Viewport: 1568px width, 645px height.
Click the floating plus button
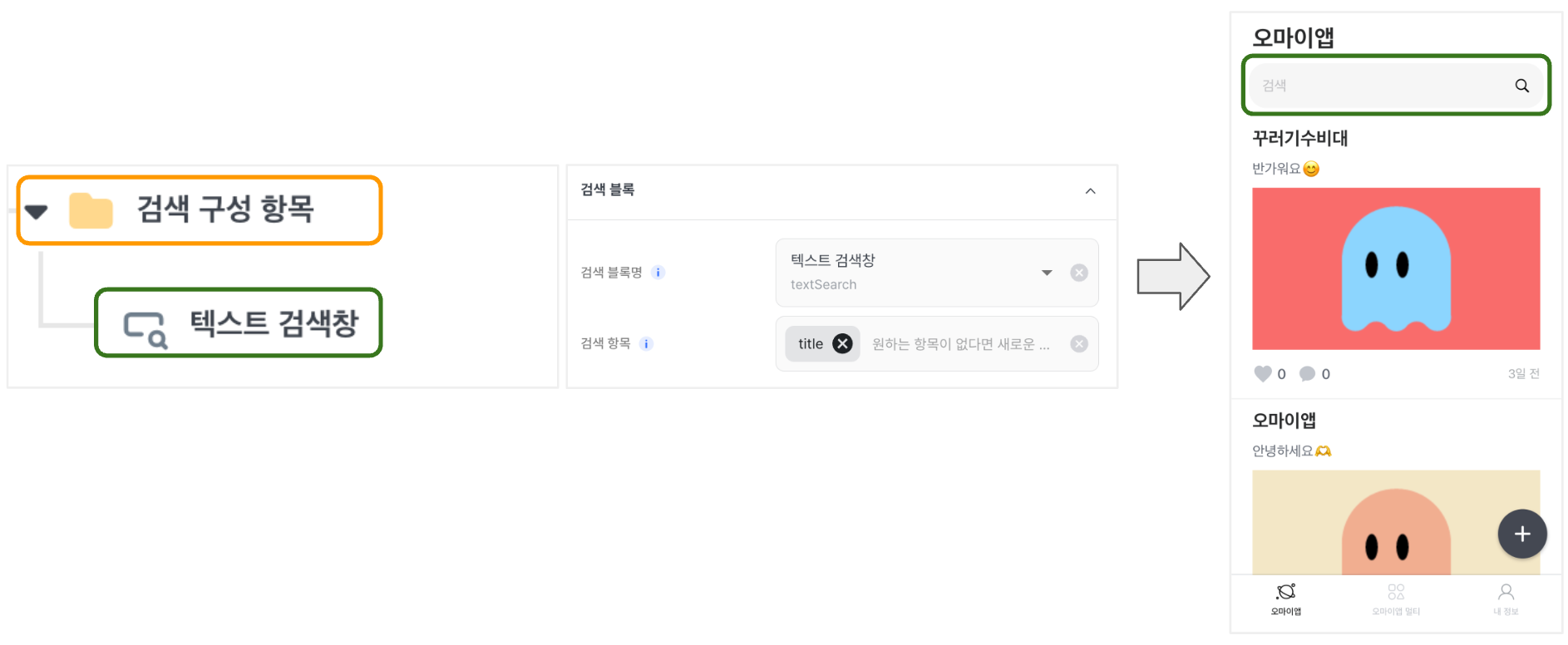[x=1521, y=534]
